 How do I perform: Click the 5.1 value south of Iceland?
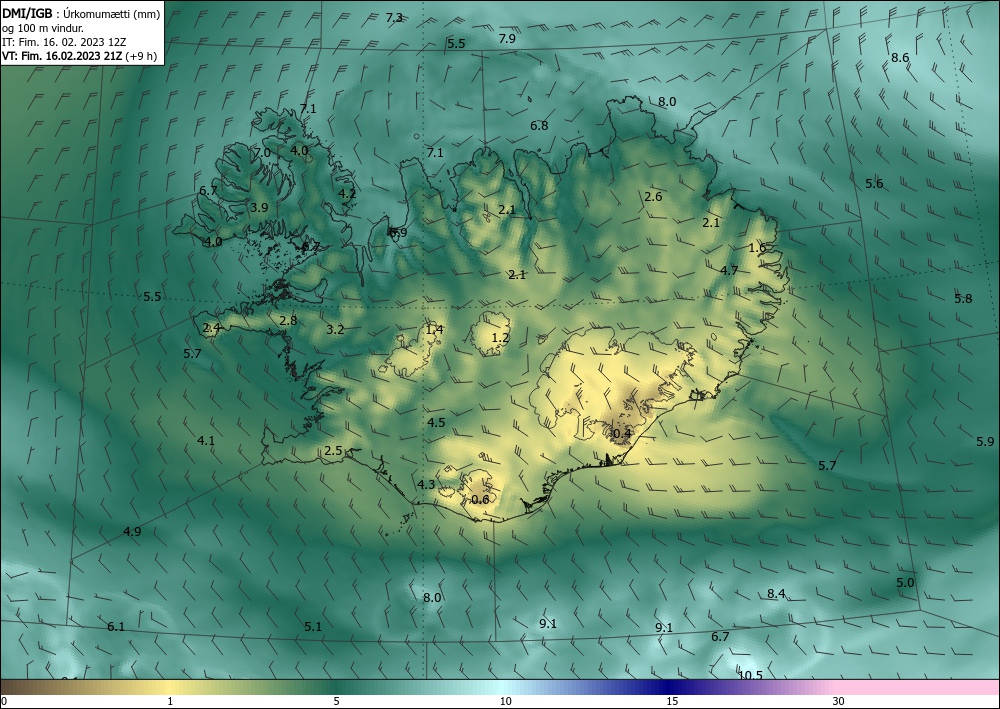pos(312,627)
